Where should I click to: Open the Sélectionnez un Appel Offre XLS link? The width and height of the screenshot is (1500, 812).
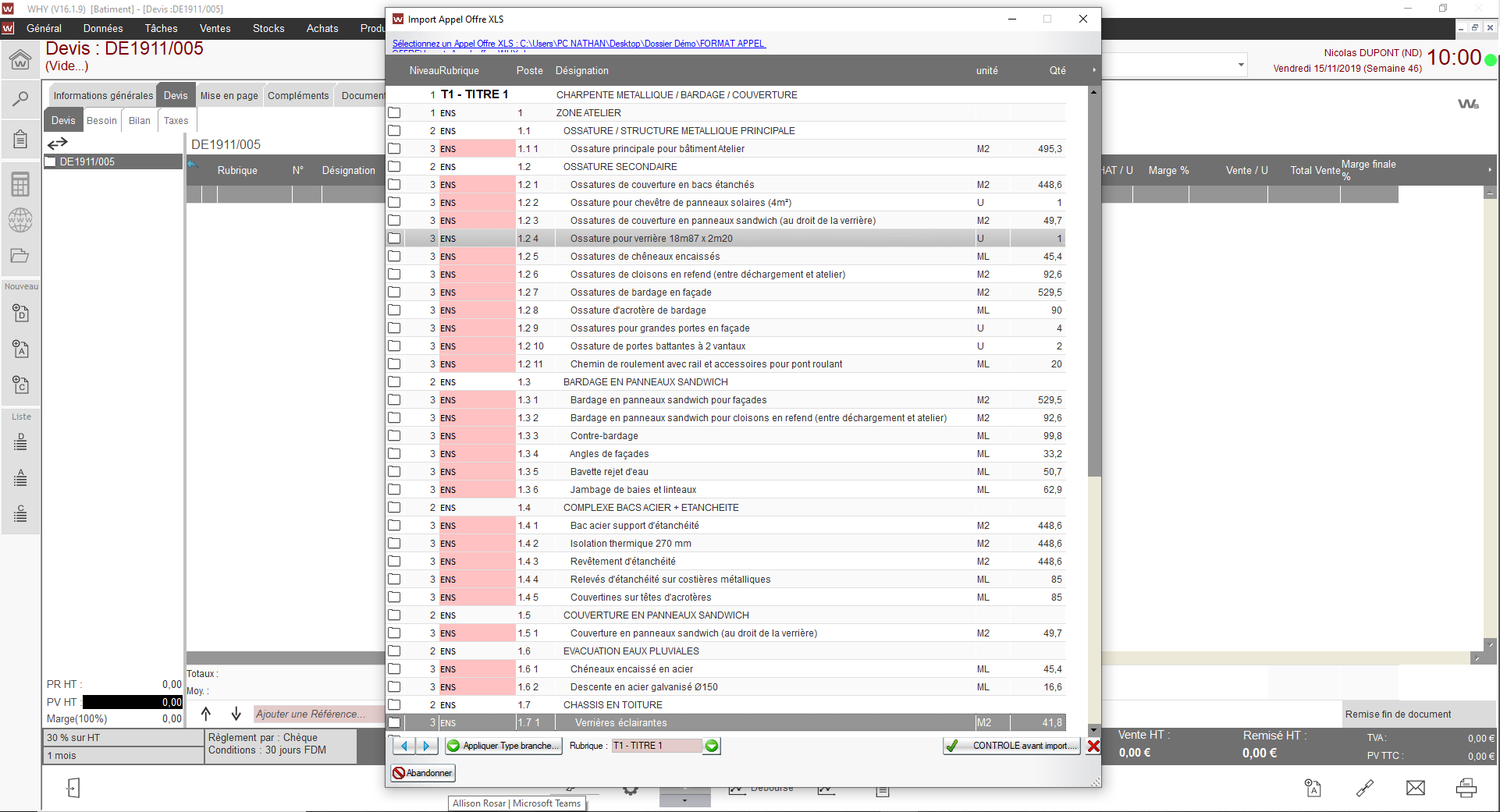(x=579, y=44)
